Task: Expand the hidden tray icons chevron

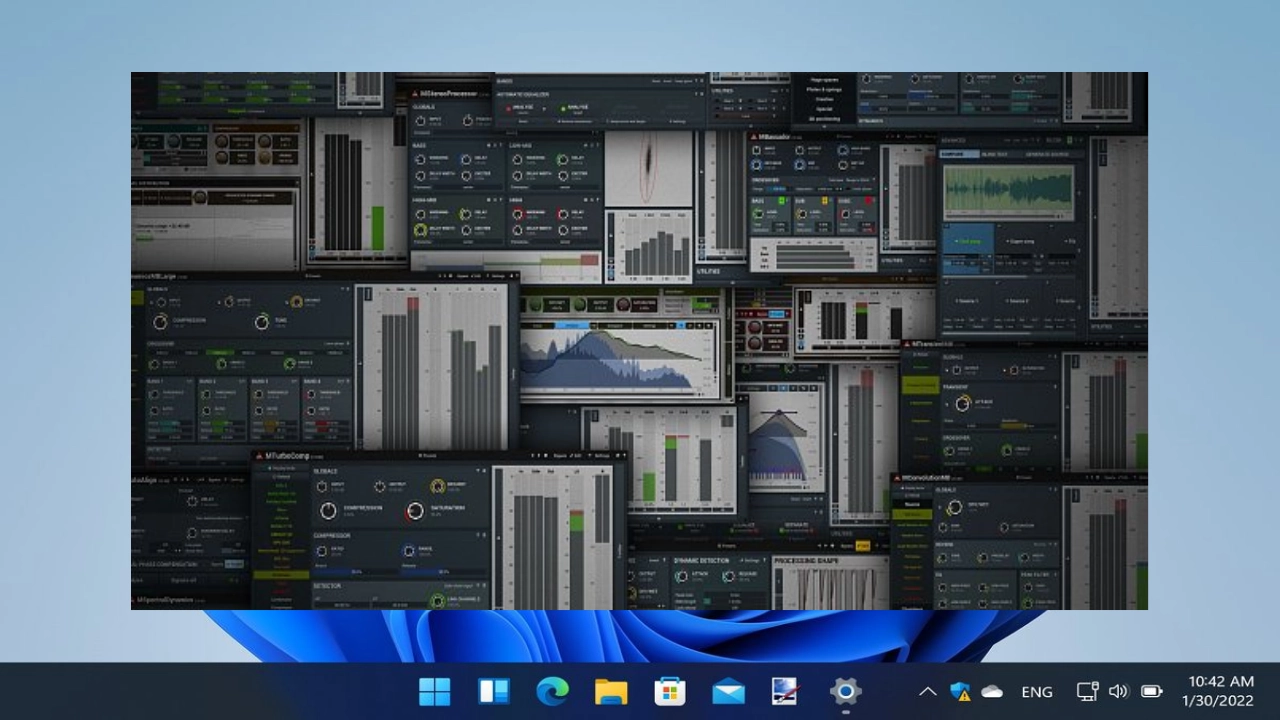Action: pos(927,691)
